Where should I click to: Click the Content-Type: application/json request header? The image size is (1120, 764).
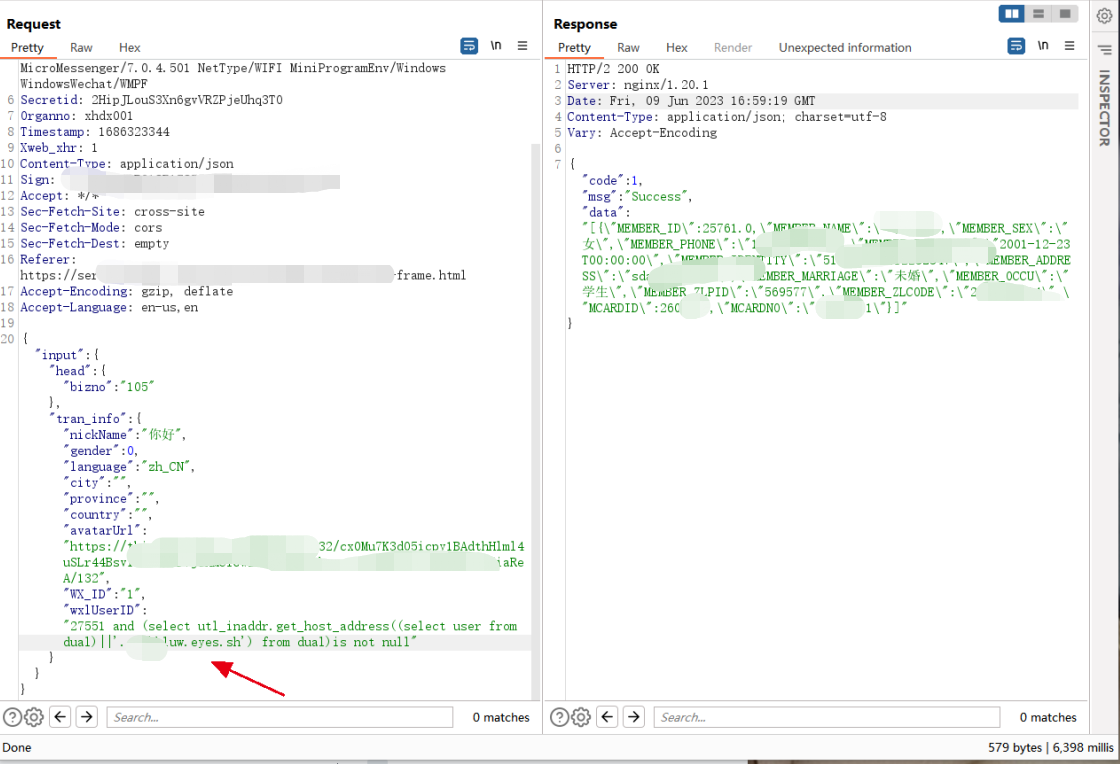[x=127, y=164]
